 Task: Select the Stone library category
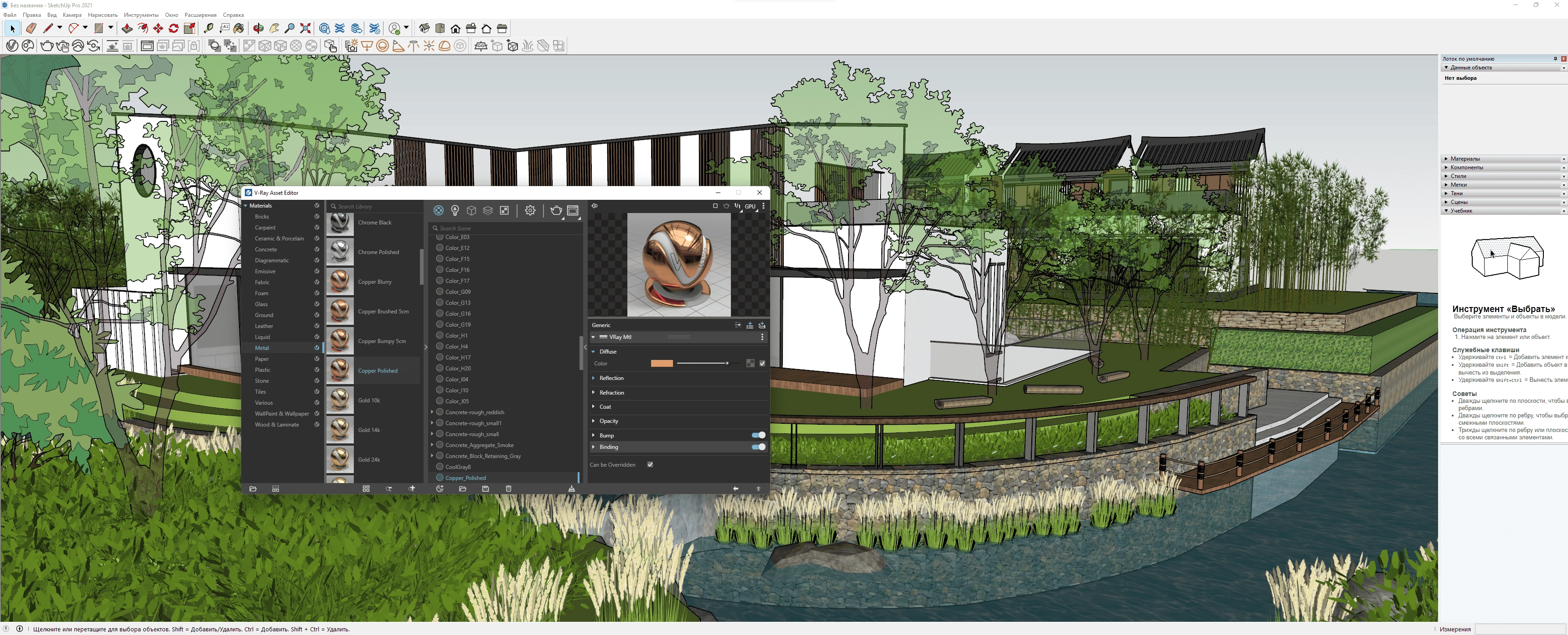click(x=262, y=381)
